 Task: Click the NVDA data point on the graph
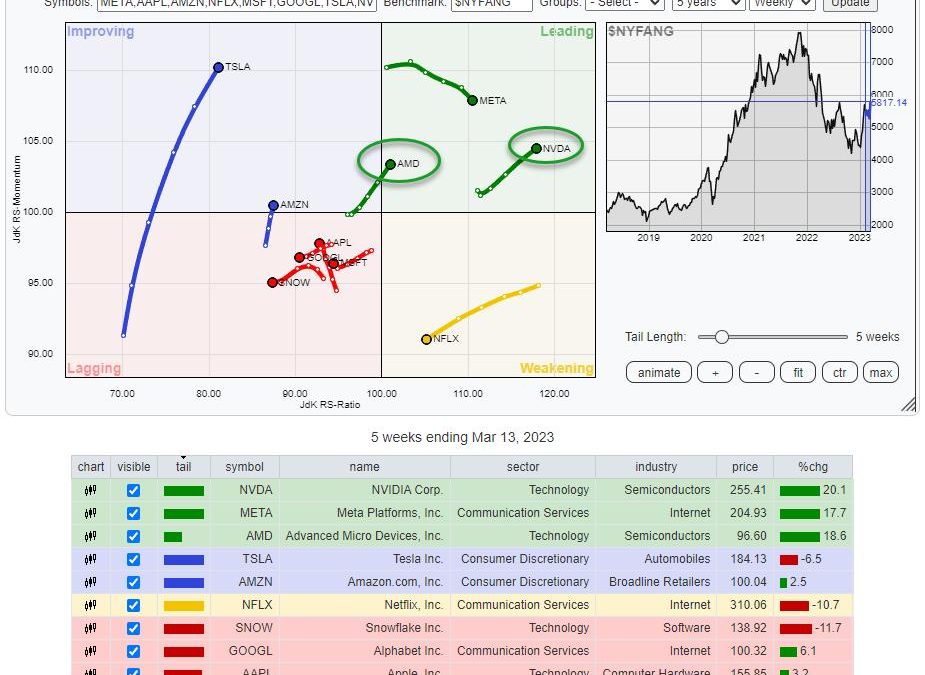tap(536, 148)
